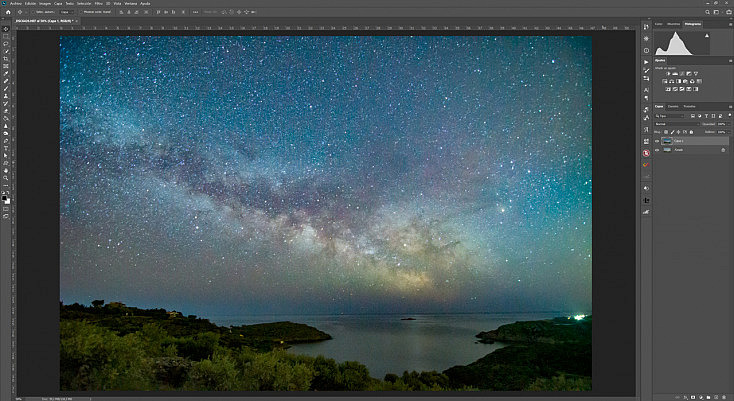
Task: Toggle lock all padlock icon
Action: pos(691,132)
